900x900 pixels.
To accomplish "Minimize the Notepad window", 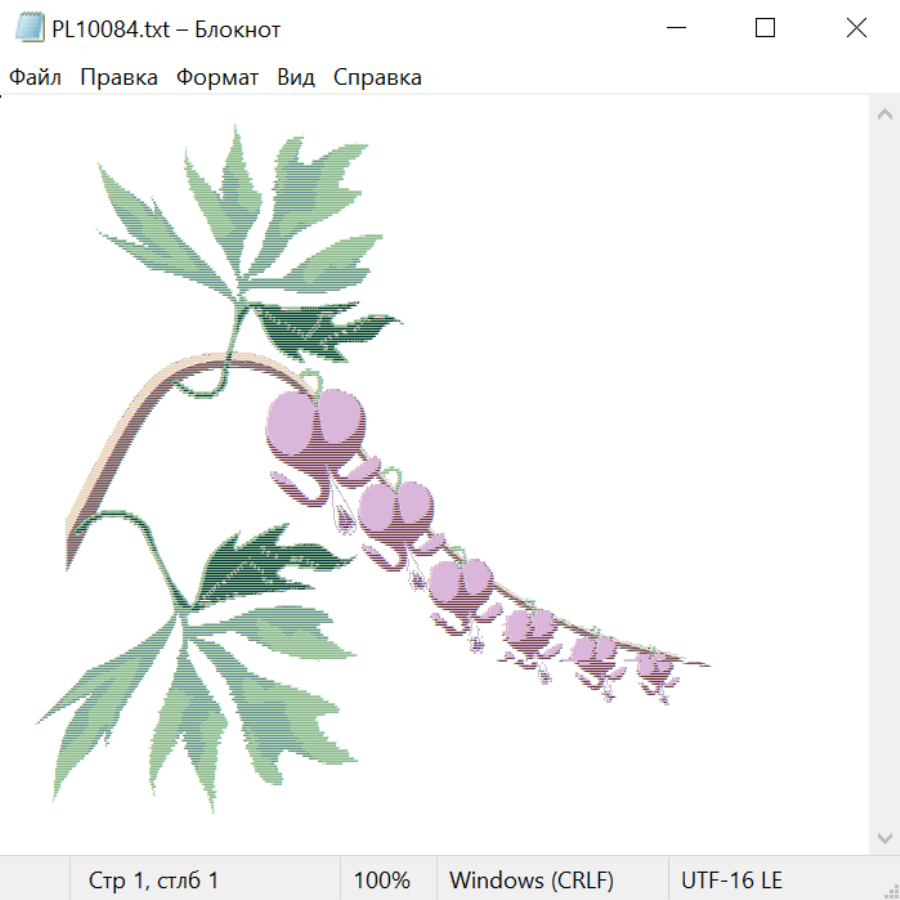I will click(x=676, y=28).
